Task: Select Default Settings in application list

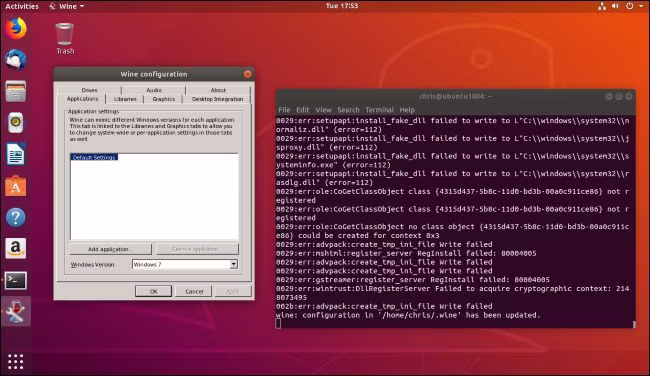Action: (x=94, y=158)
